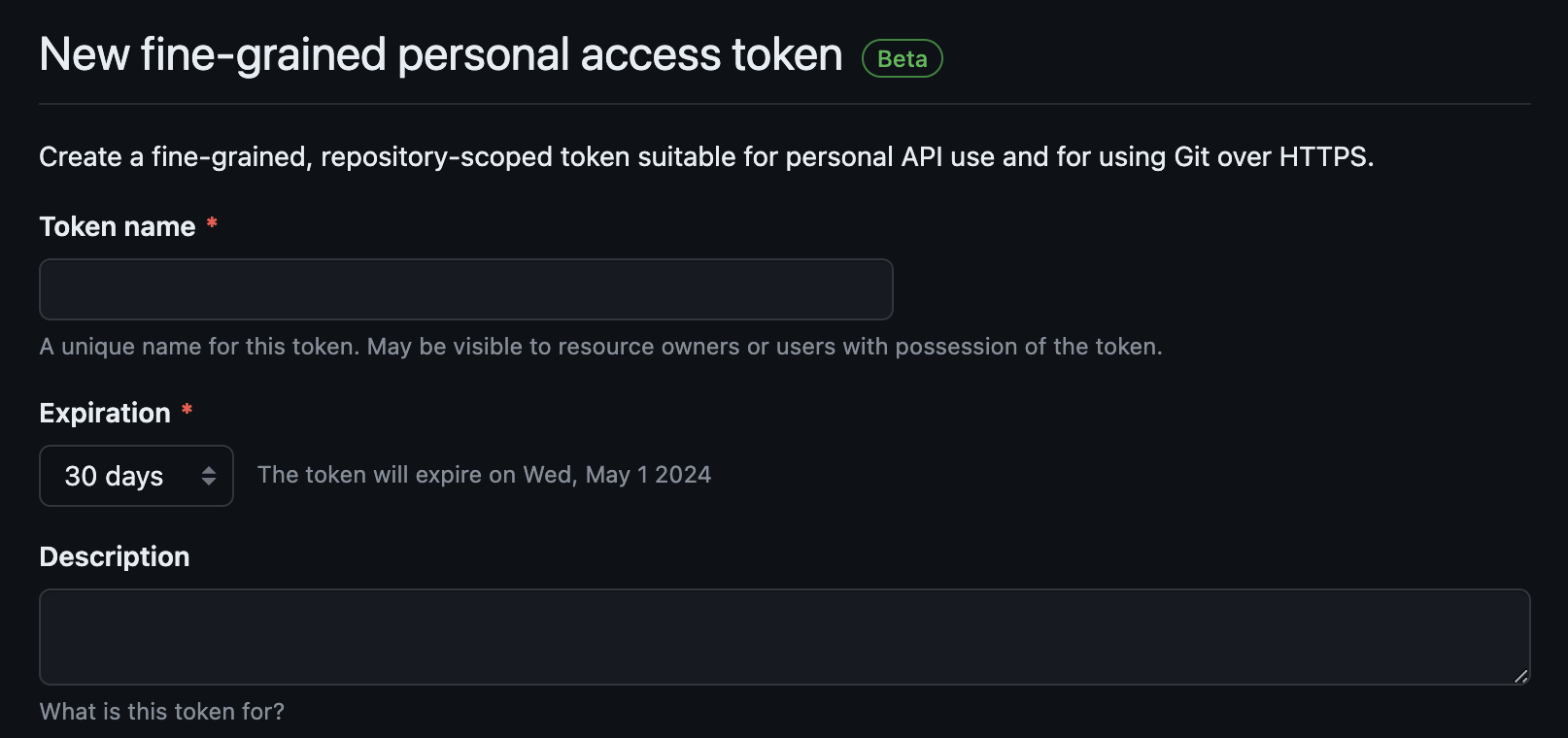
Task: Click the page heading New fine-grained personal access token
Action: [440, 54]
